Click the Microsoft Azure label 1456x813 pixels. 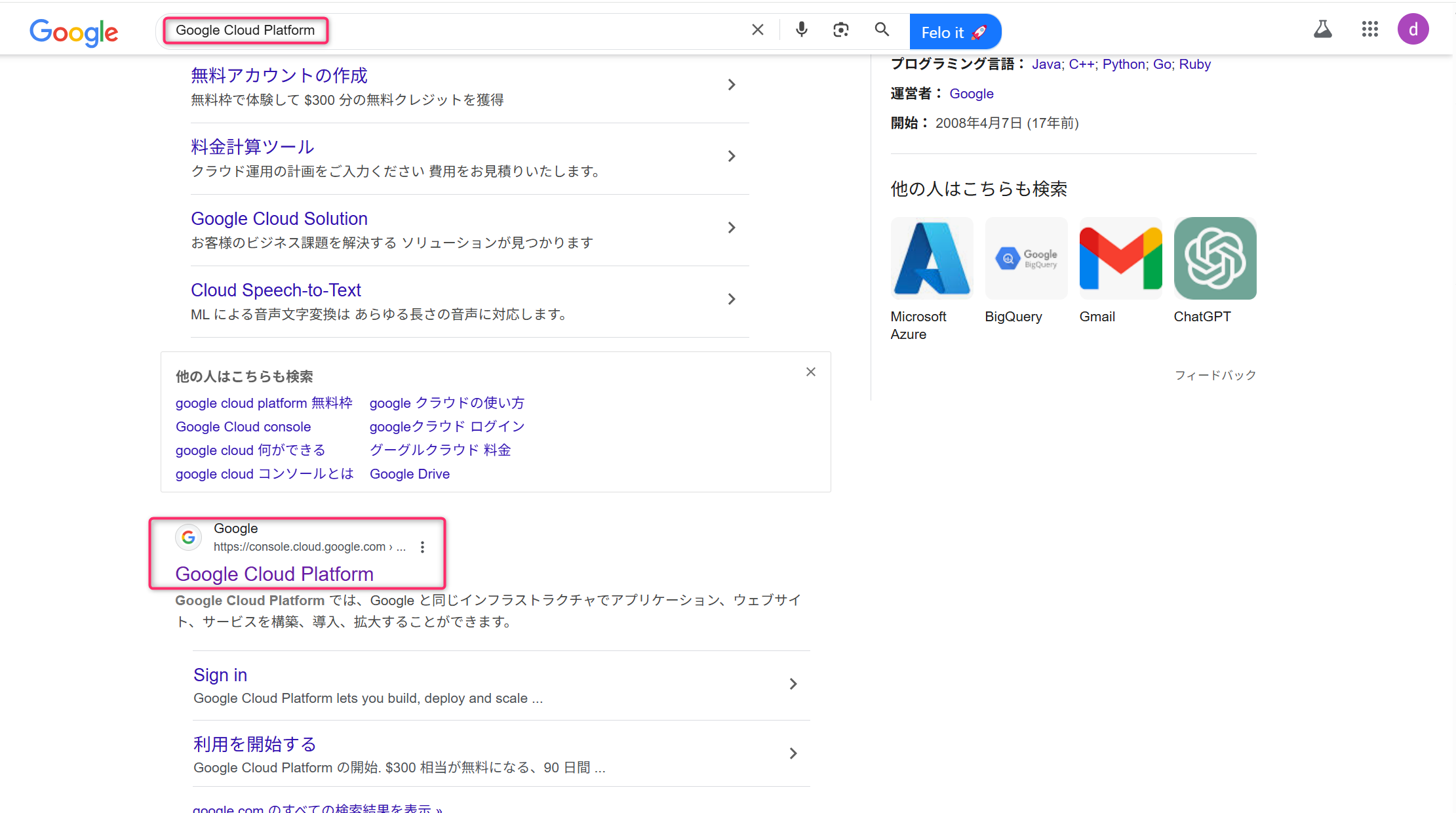pos(918,325)
